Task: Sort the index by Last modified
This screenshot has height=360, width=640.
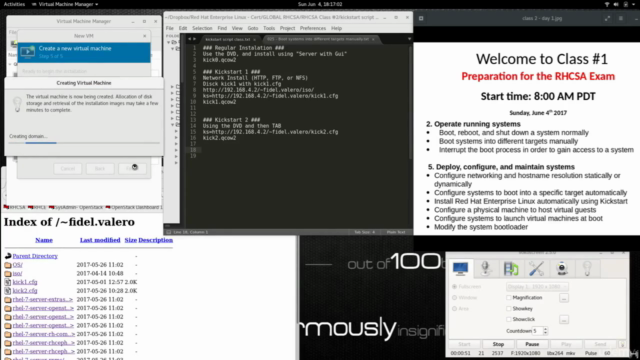Action: click(x=100, y=240)
